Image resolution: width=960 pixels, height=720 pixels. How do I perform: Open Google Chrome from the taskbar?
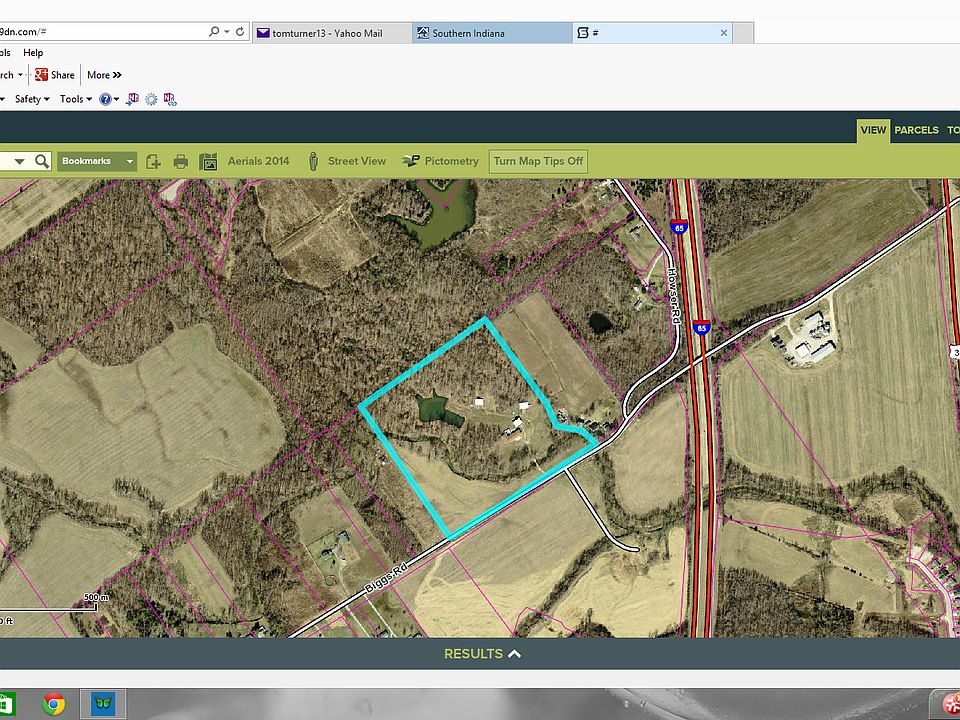[x=53, y=704]
